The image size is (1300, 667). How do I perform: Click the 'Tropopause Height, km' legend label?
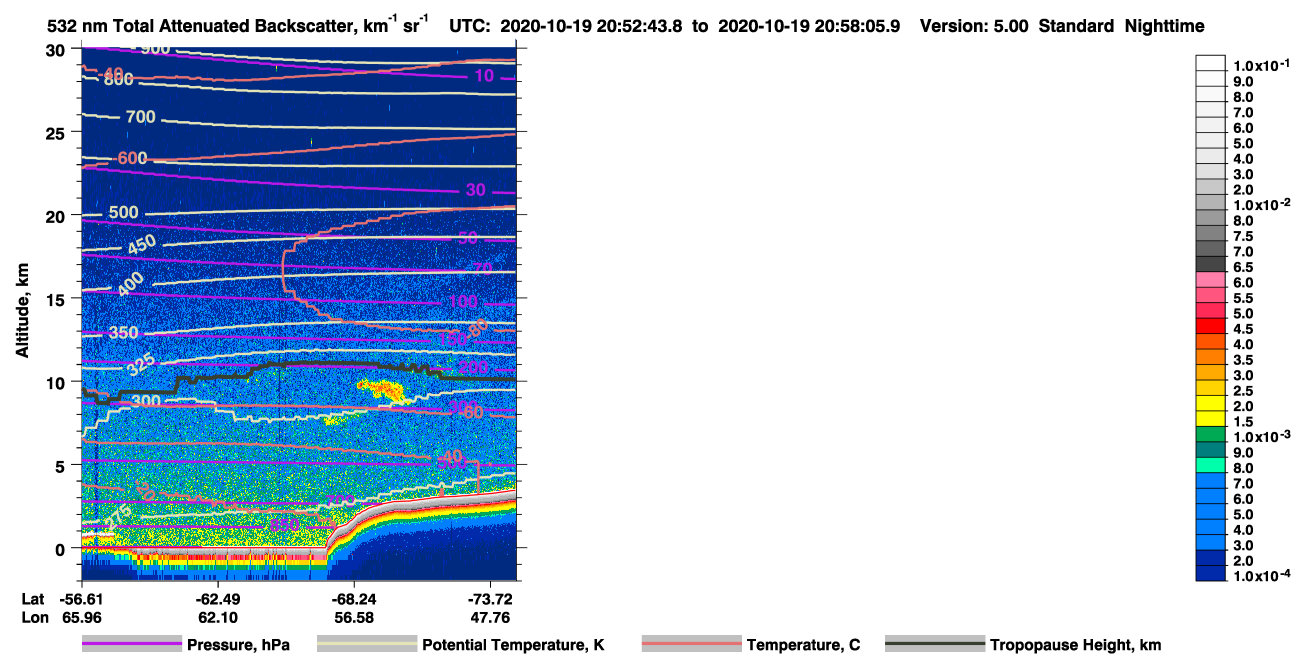tap(1075, 645)
